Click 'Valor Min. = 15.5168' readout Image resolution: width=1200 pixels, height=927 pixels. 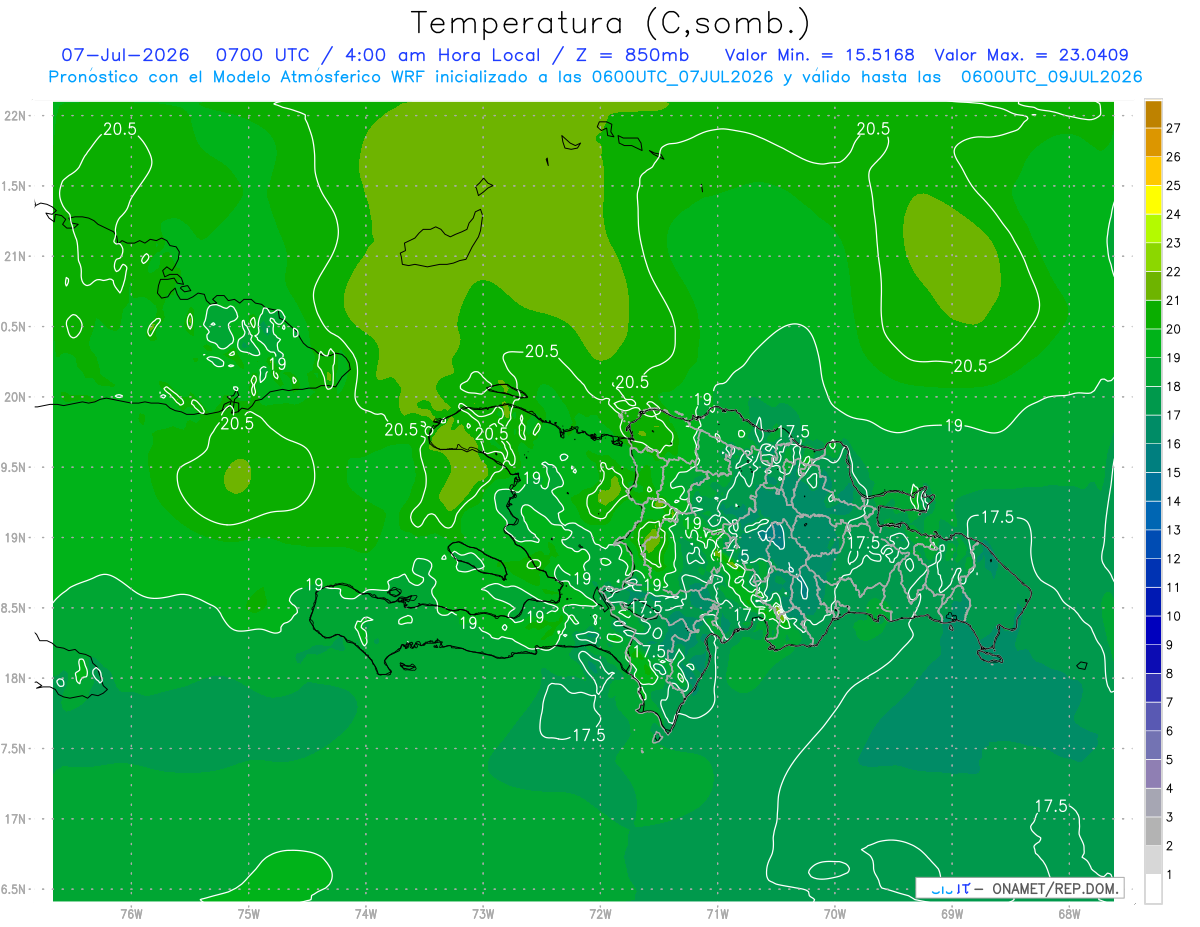[x=819, y=55]
